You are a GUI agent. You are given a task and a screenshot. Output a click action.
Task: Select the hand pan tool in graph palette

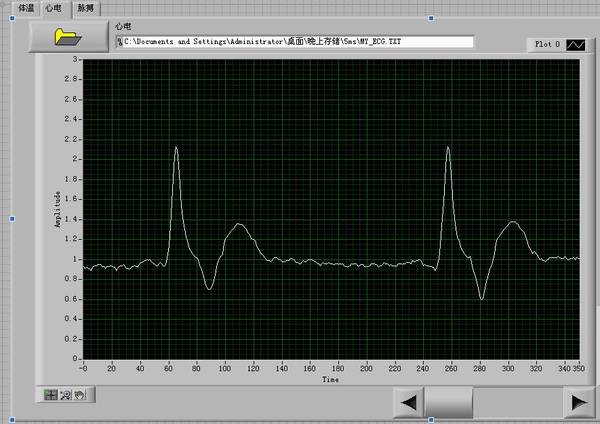click(x=78, y=395)
